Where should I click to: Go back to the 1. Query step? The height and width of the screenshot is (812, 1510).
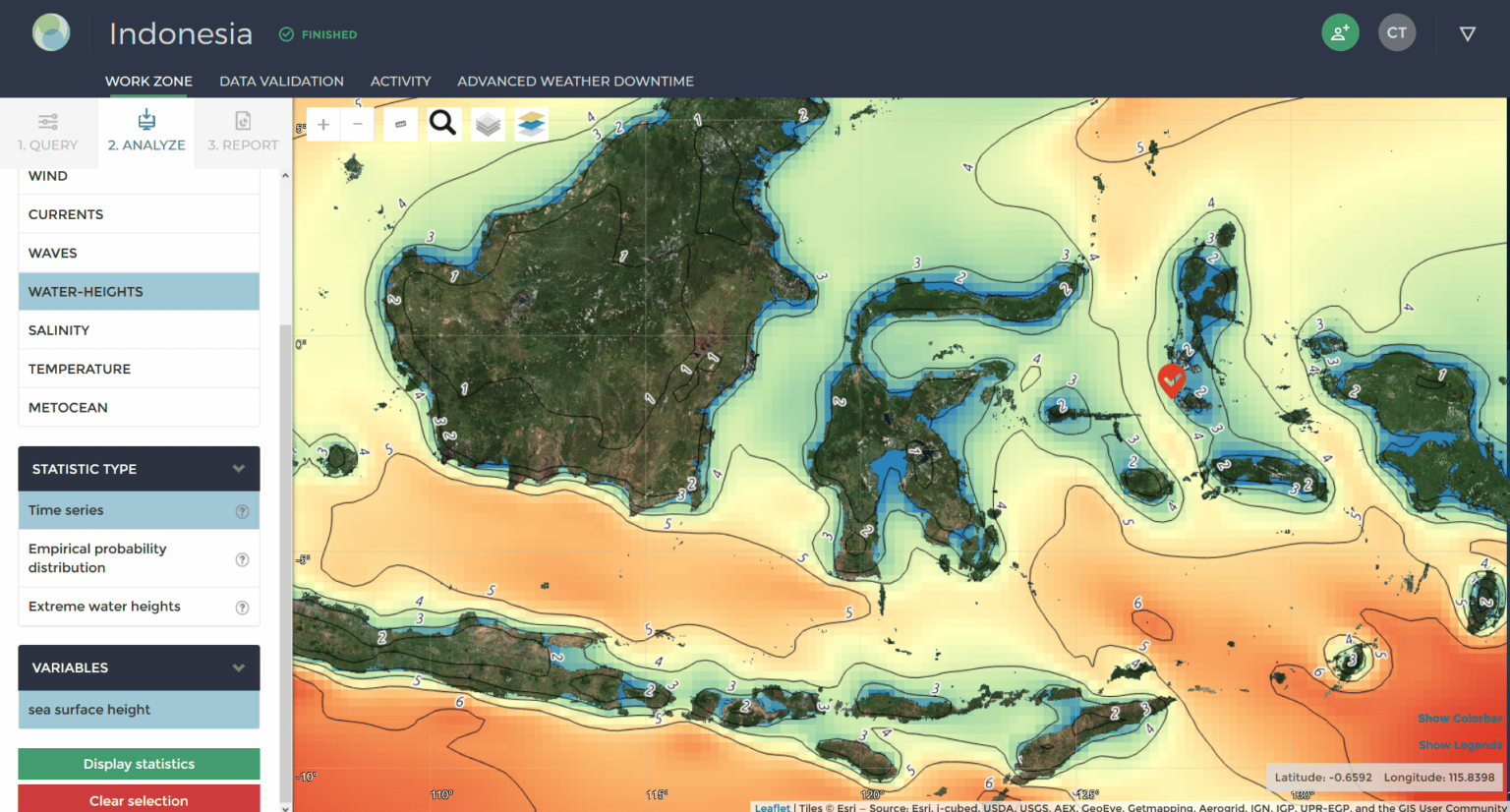pos(48,133)
